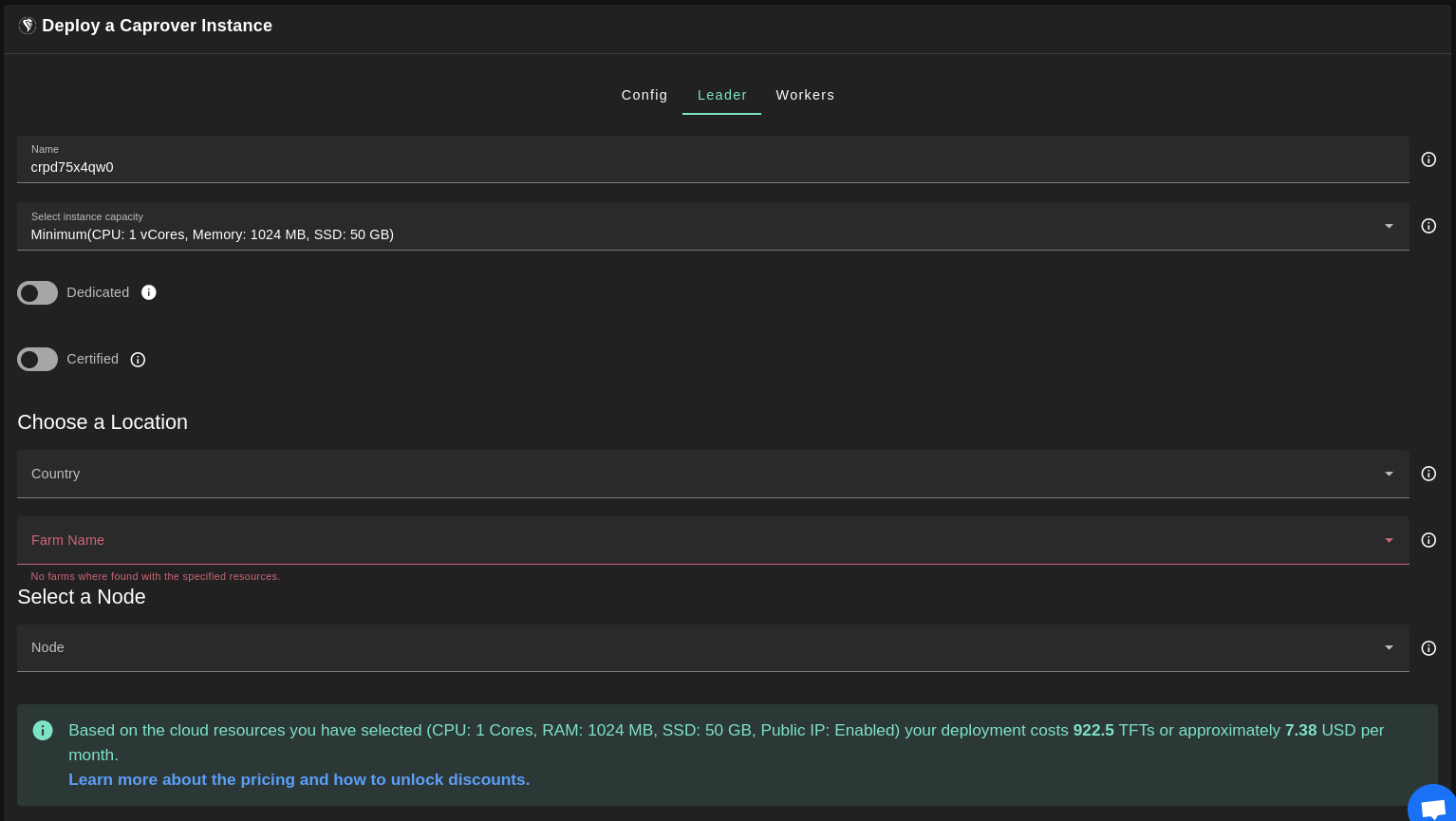Click the Name input field crpd75x4qw0
Screen dimensions: 1456x821
coord(713,159)
